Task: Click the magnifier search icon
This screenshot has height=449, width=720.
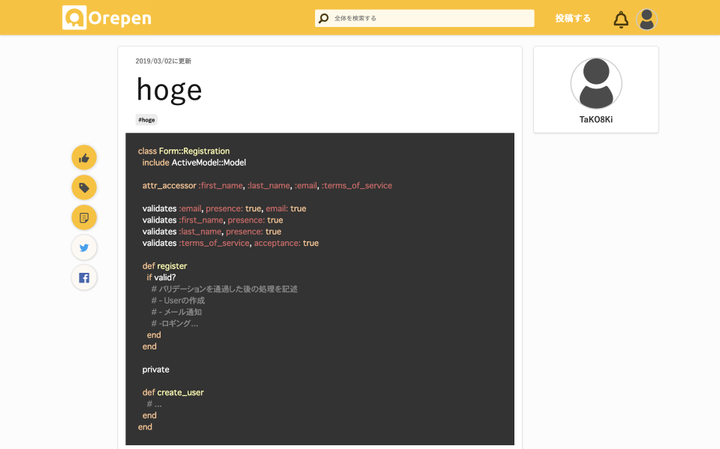Action: pyautogui.click(x=323, y=18)
